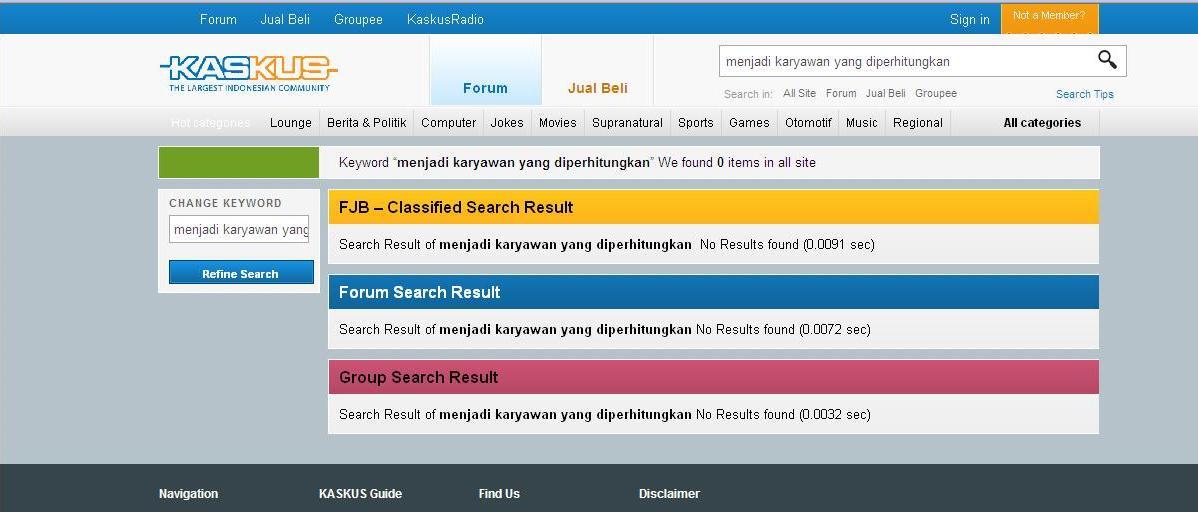Screen dimensions: 1198x512
Task: Select the Forum header tab
Action: pos(485,70)
